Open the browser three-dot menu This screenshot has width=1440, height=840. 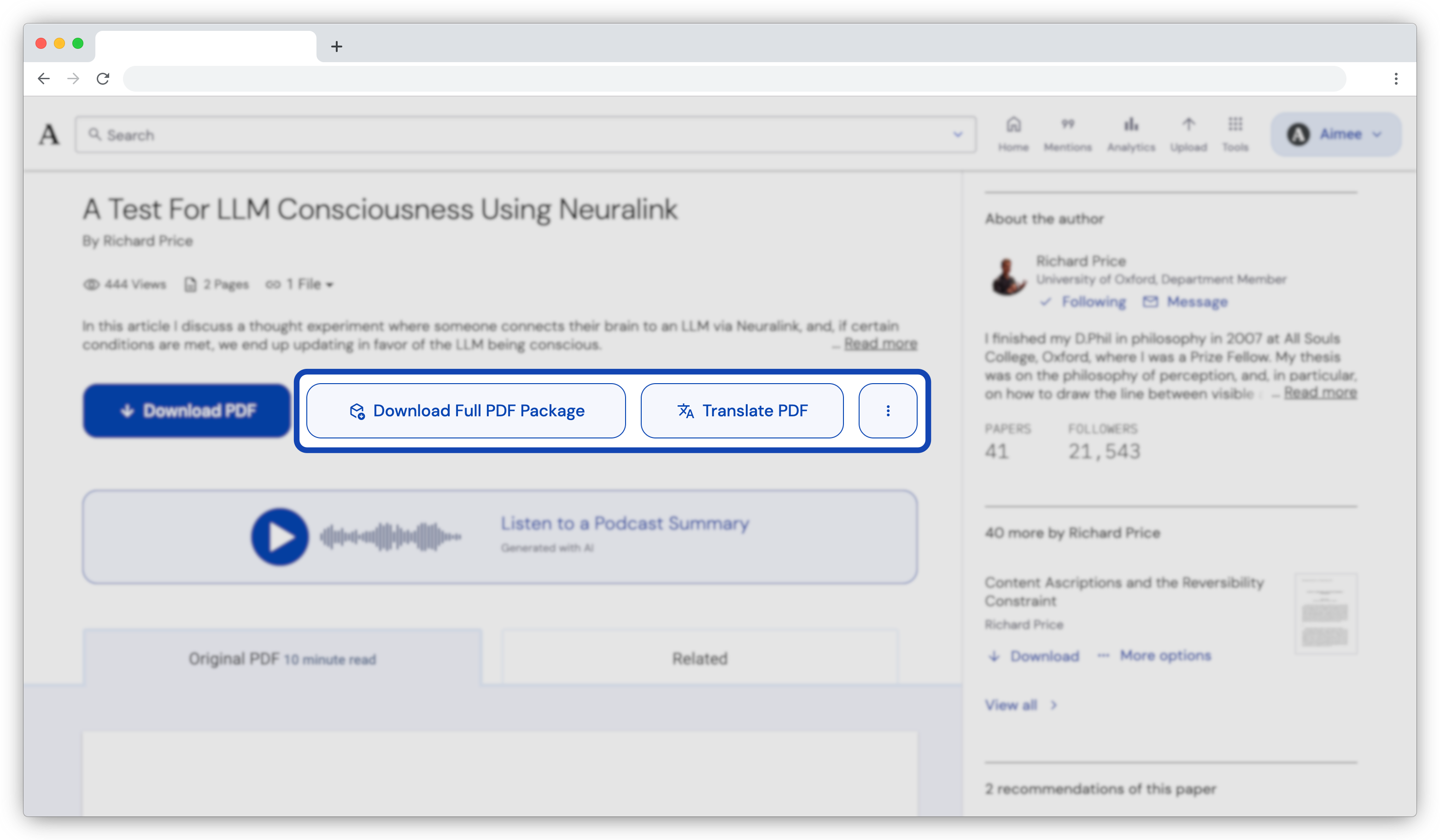coord(1396,78)
